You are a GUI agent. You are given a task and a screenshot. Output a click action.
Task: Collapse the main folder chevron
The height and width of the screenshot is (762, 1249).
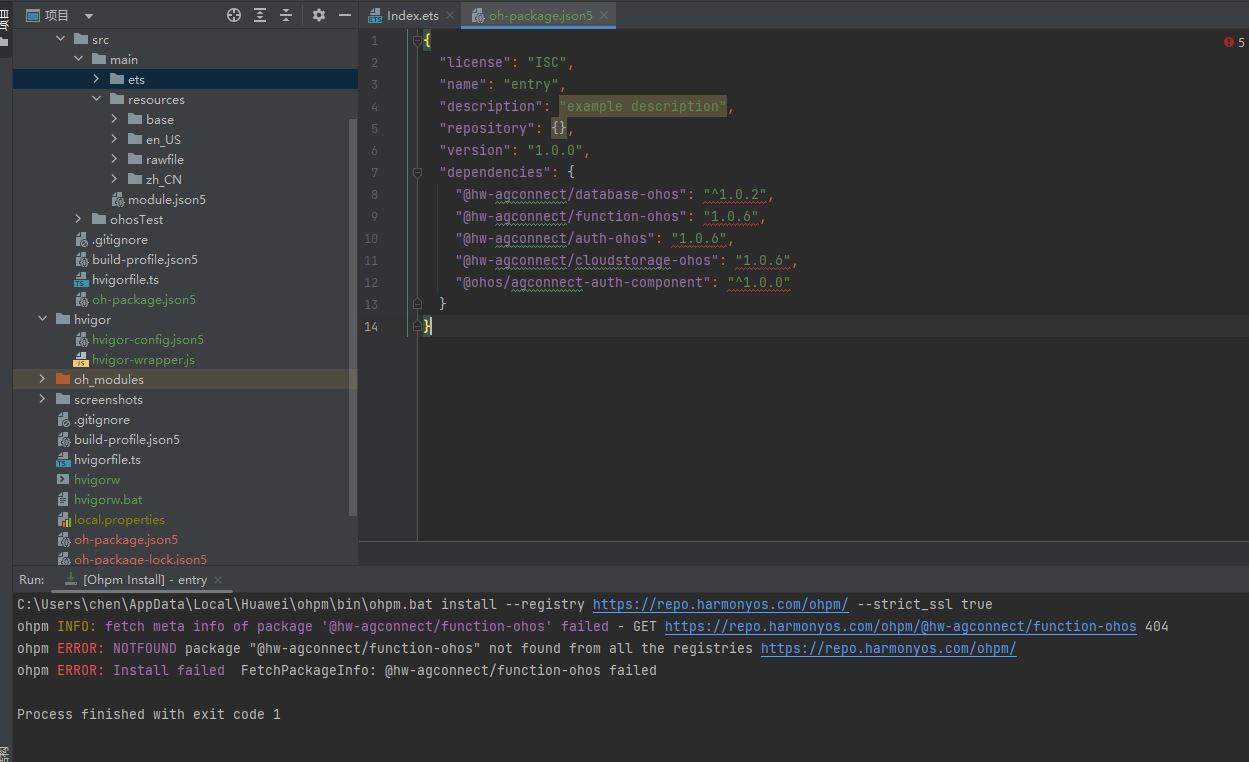[x=78, y=59]
